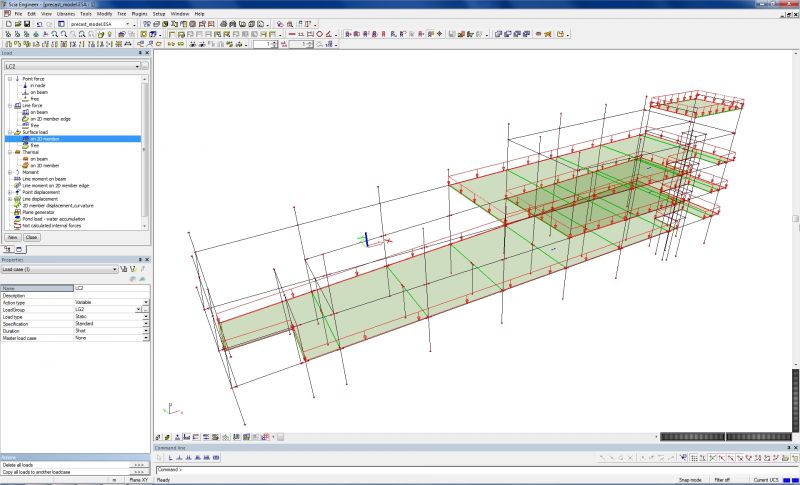Open the Action type Variable dropdown
The height and width of the screenshot is (485, 800).
(146, 302)
